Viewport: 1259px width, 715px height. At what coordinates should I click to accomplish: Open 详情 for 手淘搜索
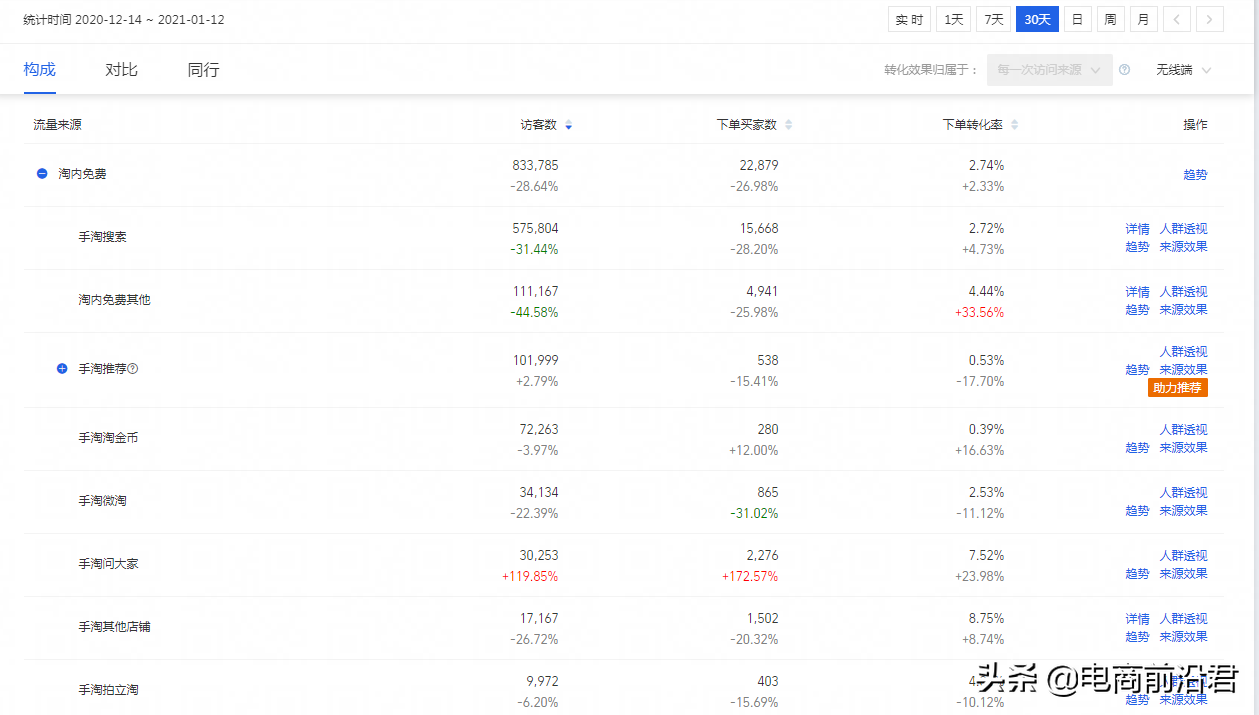point(1137,228)
